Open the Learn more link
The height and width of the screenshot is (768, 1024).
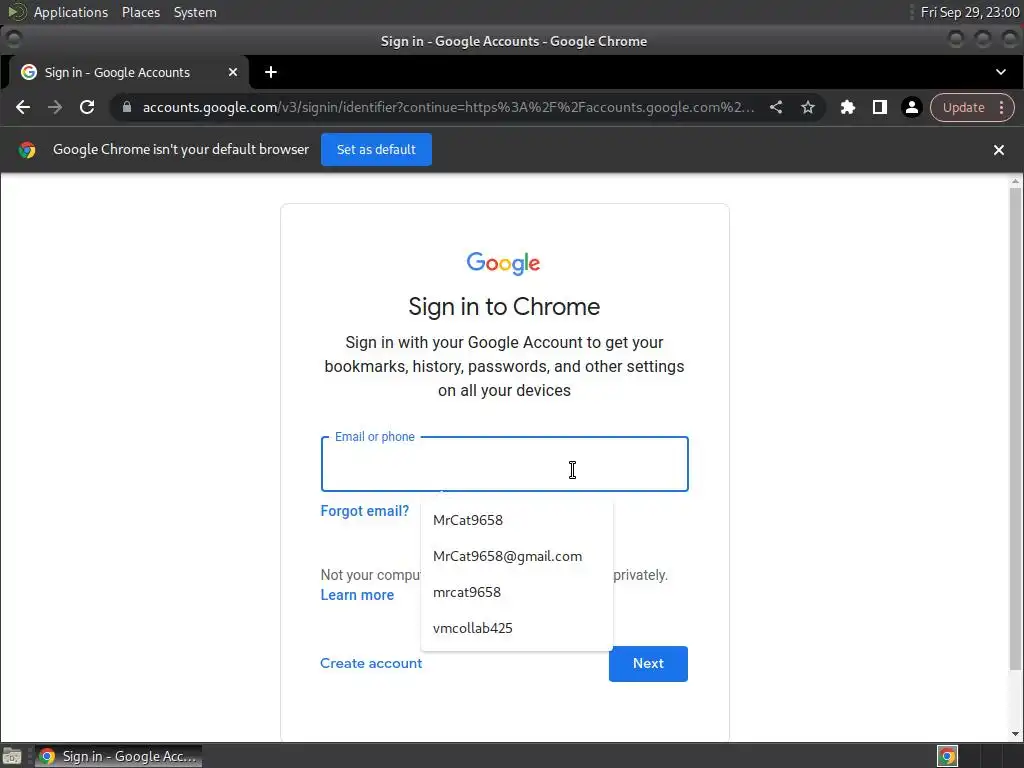pos(357,595)
